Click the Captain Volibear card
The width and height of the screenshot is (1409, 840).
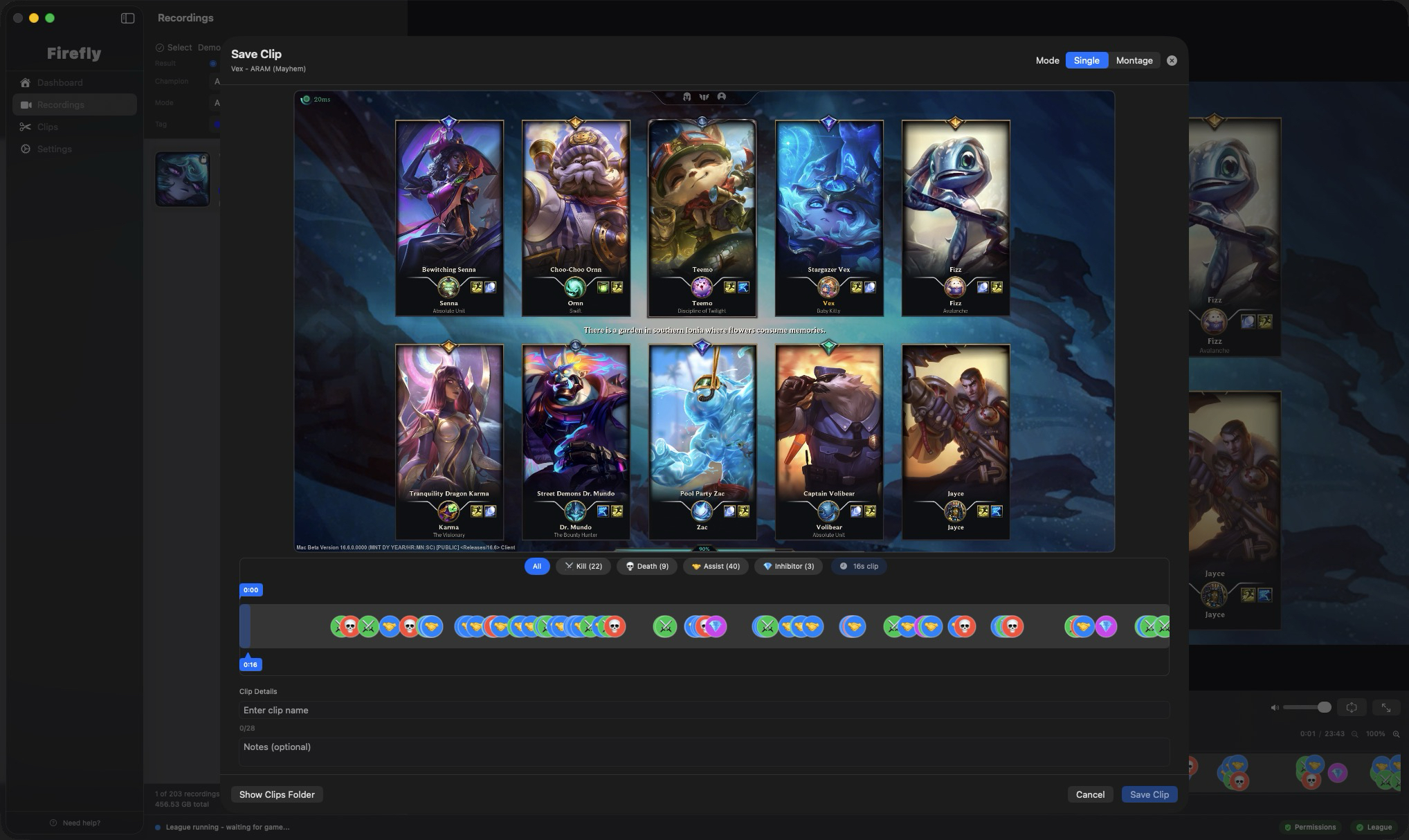[829, 442]
